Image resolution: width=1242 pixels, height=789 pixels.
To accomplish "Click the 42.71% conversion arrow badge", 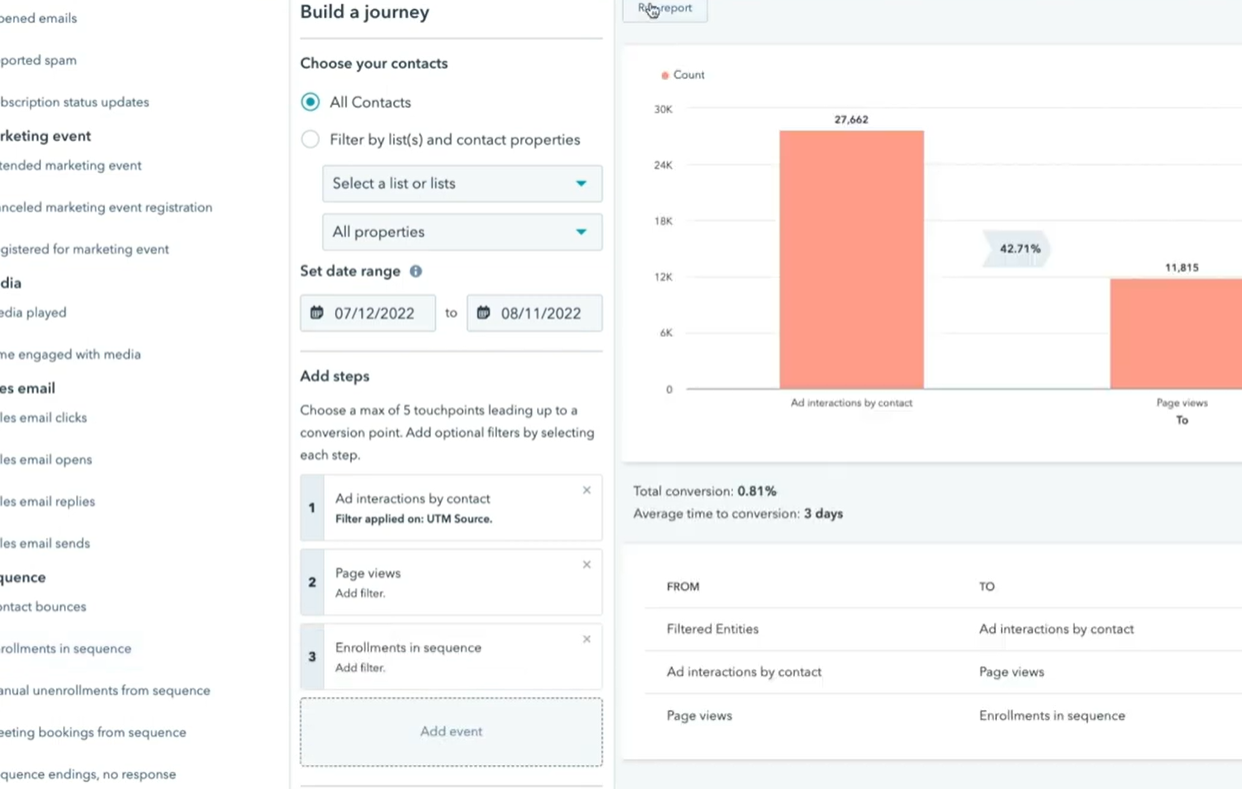I will click(1017, 248).
